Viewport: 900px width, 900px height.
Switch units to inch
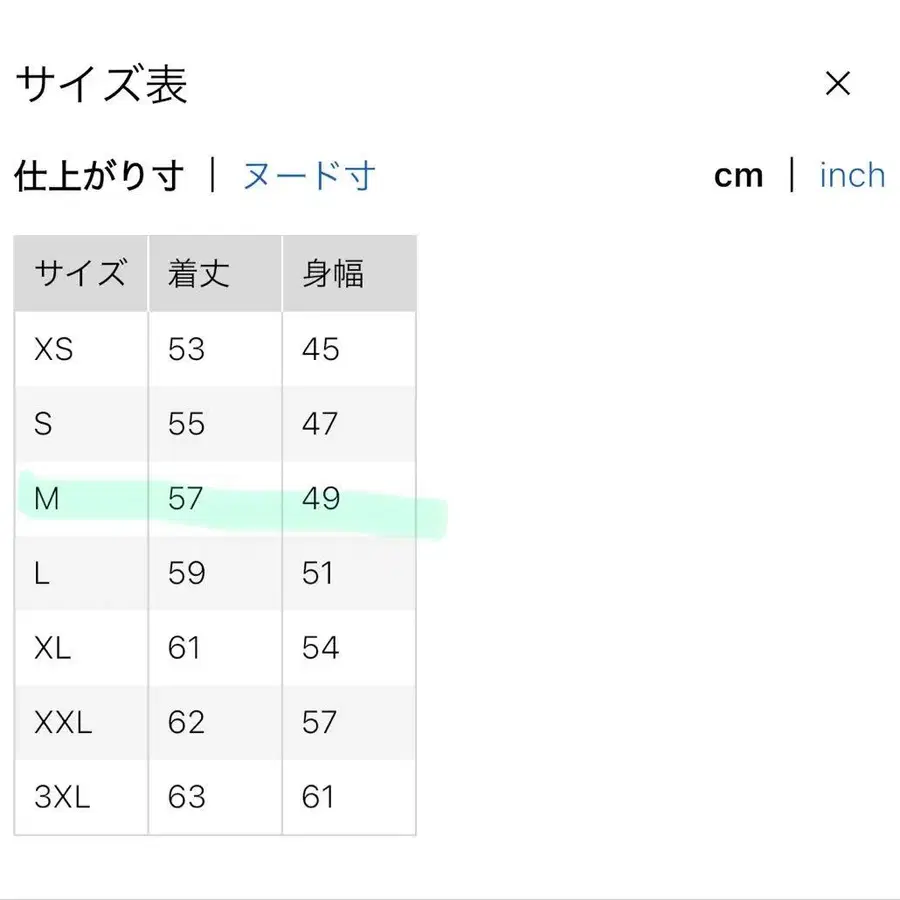point(851,174)
